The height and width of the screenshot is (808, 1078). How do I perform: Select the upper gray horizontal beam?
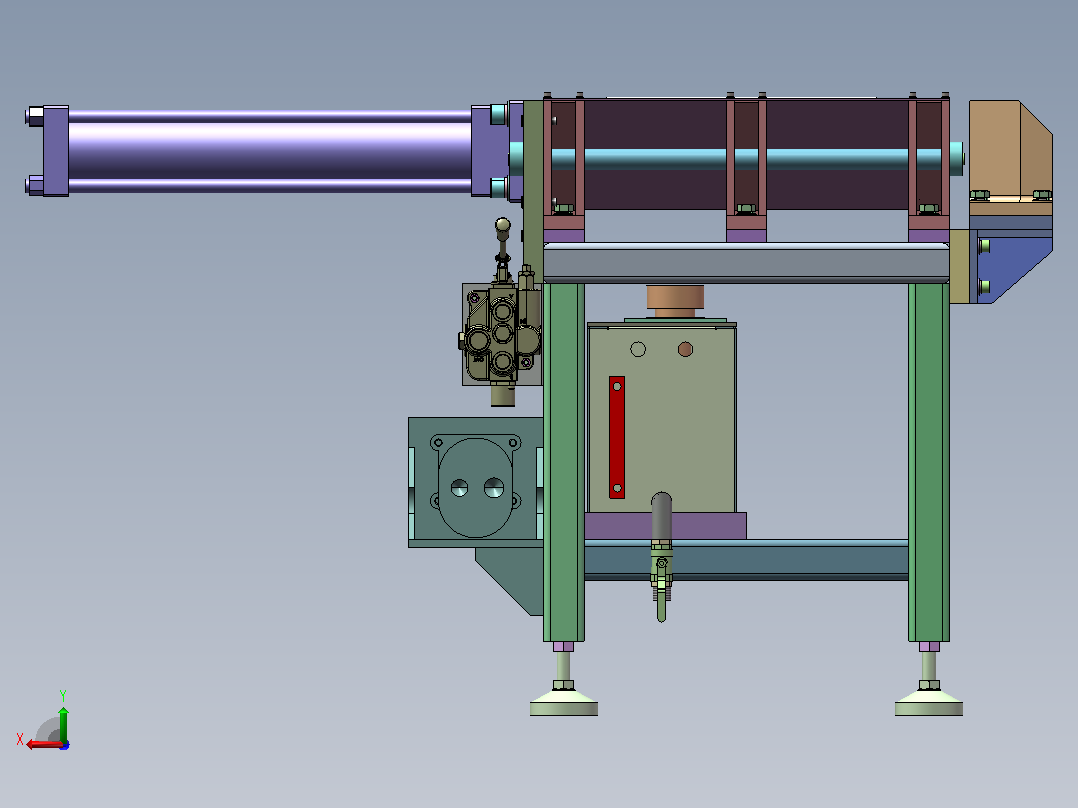coord(746,263)
